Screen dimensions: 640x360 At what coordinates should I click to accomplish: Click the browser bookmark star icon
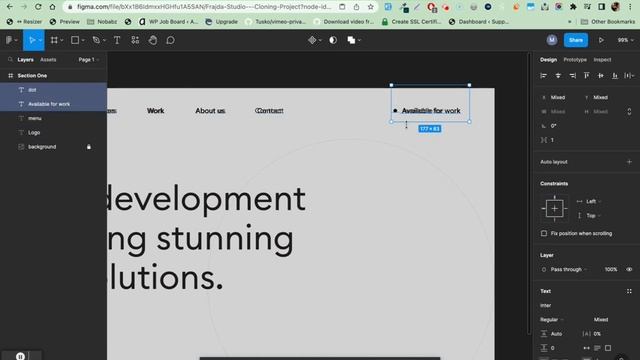[x=370, y=7]
